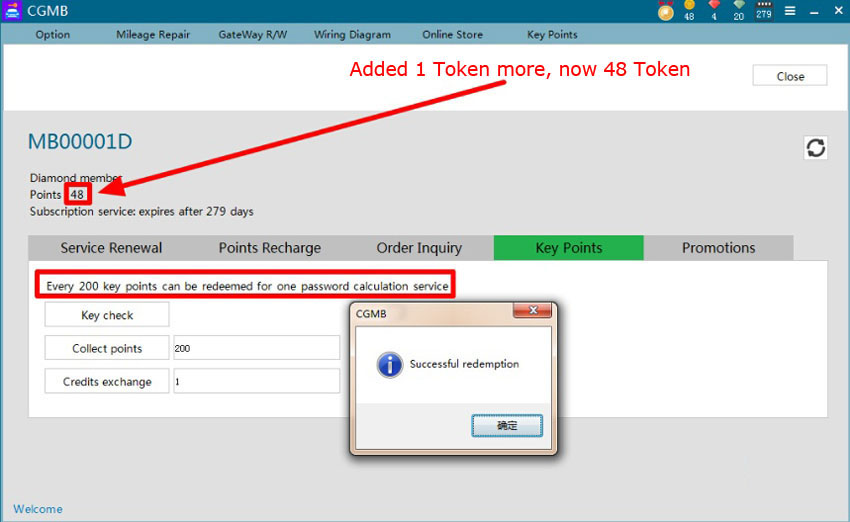Click the blue info icon in dialog

[390, 365]
